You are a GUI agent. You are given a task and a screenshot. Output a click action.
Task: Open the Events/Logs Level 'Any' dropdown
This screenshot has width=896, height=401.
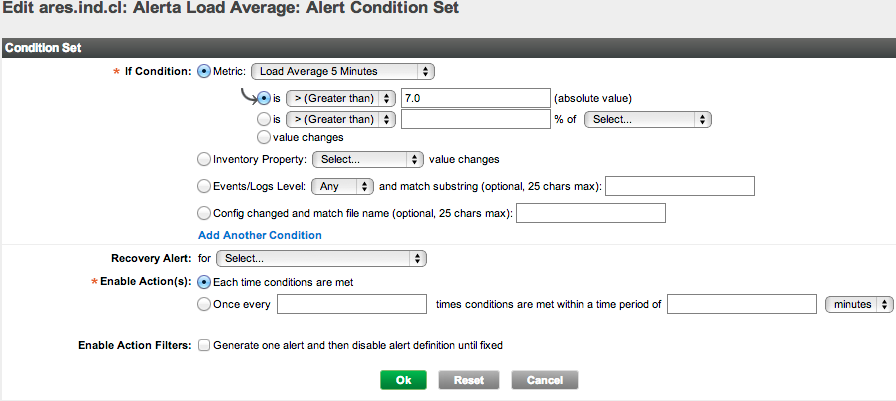pos(343,186)
